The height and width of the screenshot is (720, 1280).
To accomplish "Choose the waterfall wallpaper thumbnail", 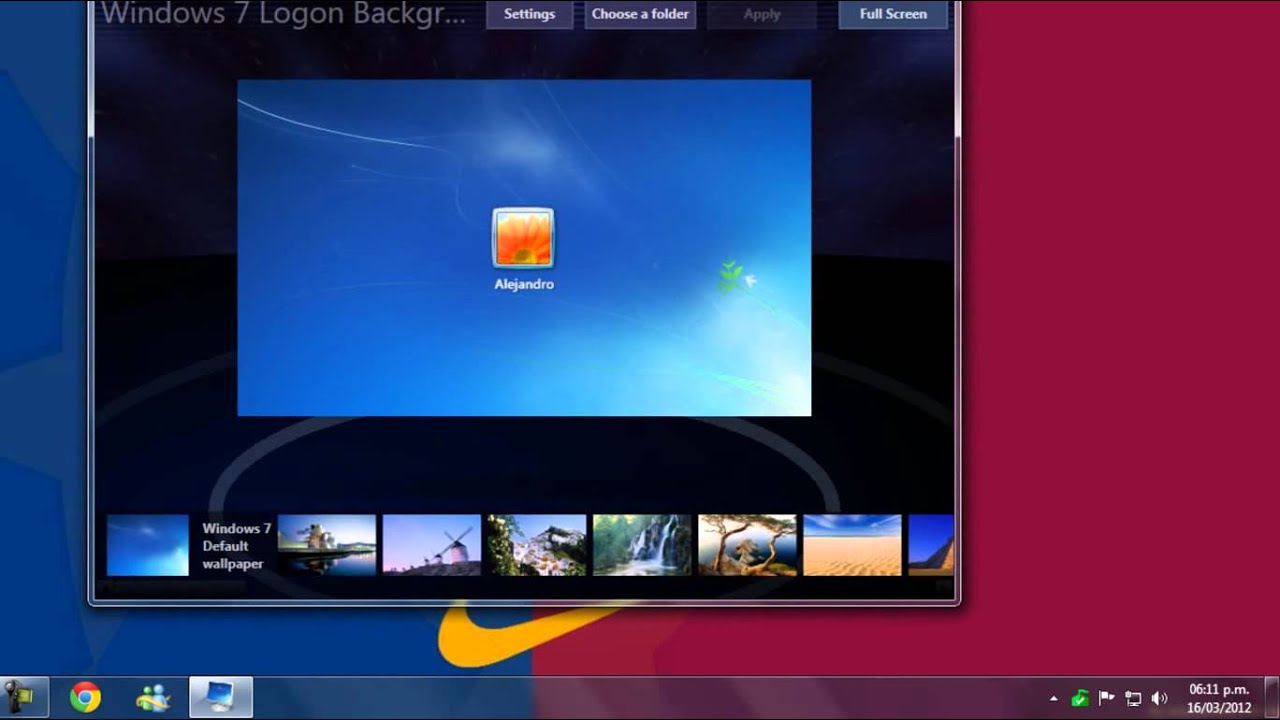I will tap(642, 545).
